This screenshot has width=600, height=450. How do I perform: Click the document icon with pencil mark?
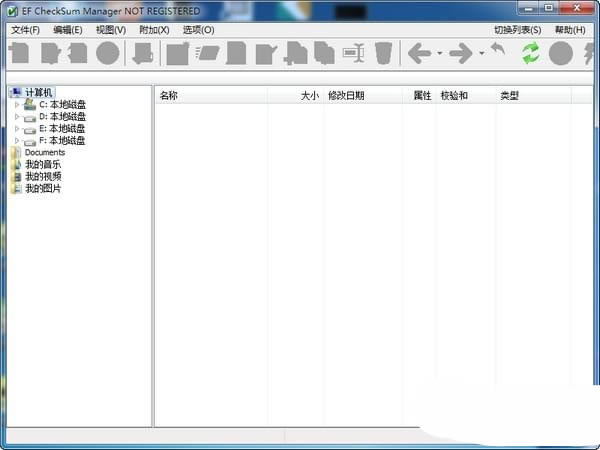pyautogui.click(x=266, y=54)
